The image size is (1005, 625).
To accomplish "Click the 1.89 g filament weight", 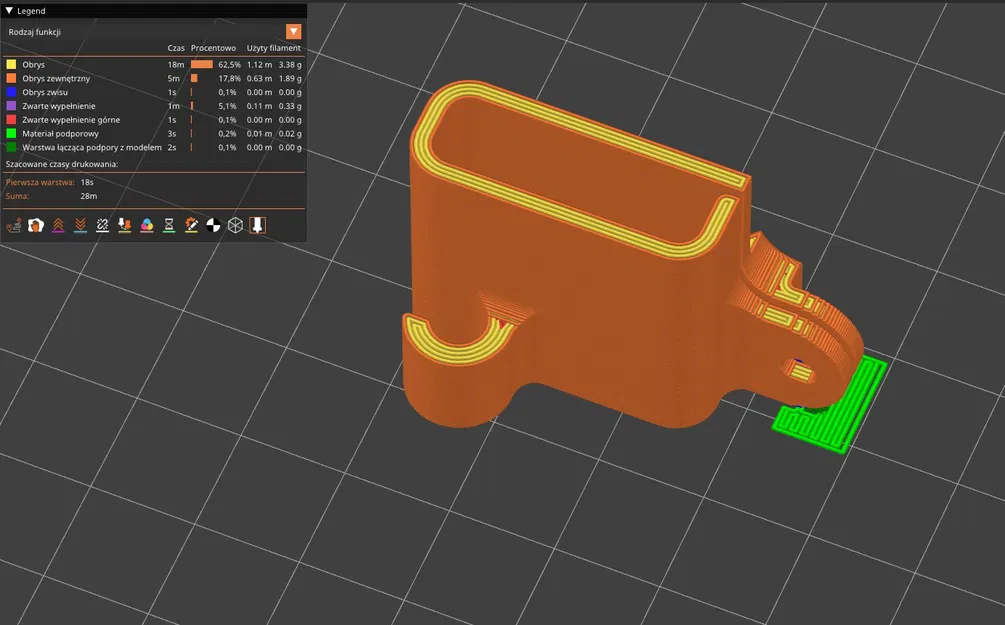I will pos(290,78).
